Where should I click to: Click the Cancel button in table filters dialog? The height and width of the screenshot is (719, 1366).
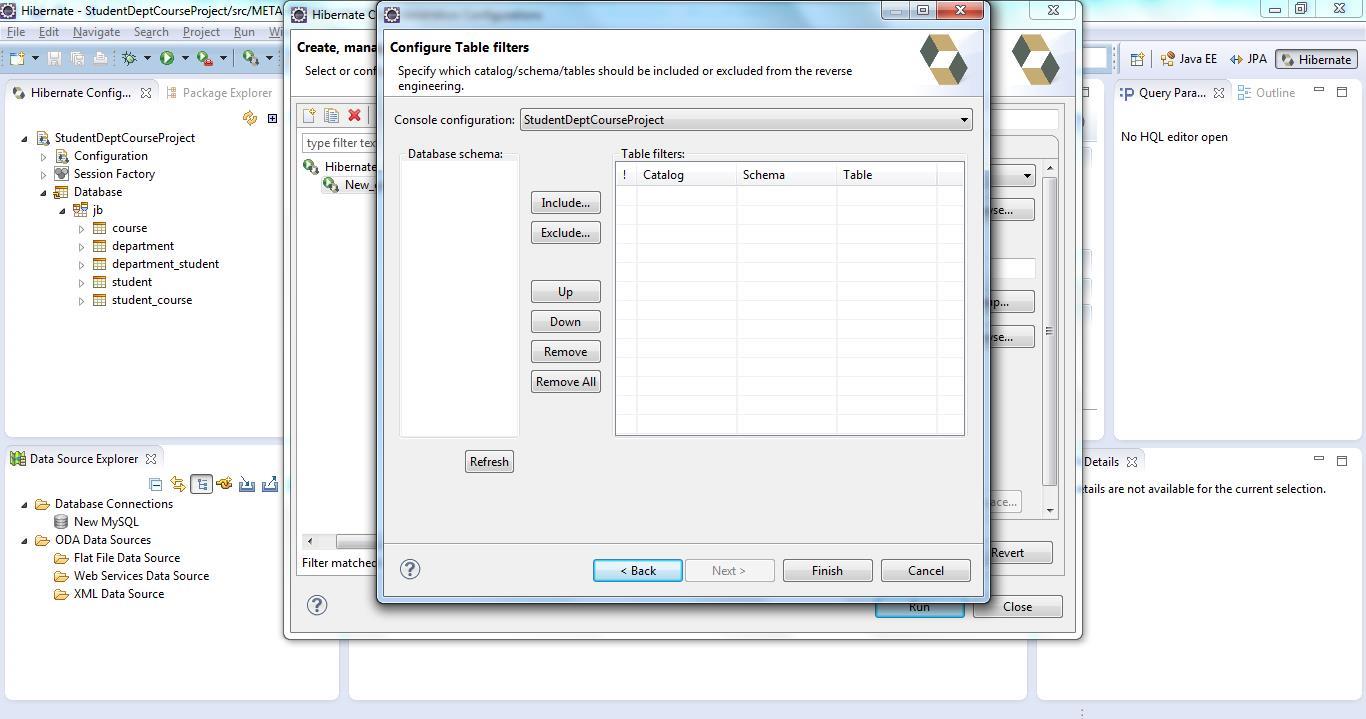pyautogui.click(x=925, y=571)
